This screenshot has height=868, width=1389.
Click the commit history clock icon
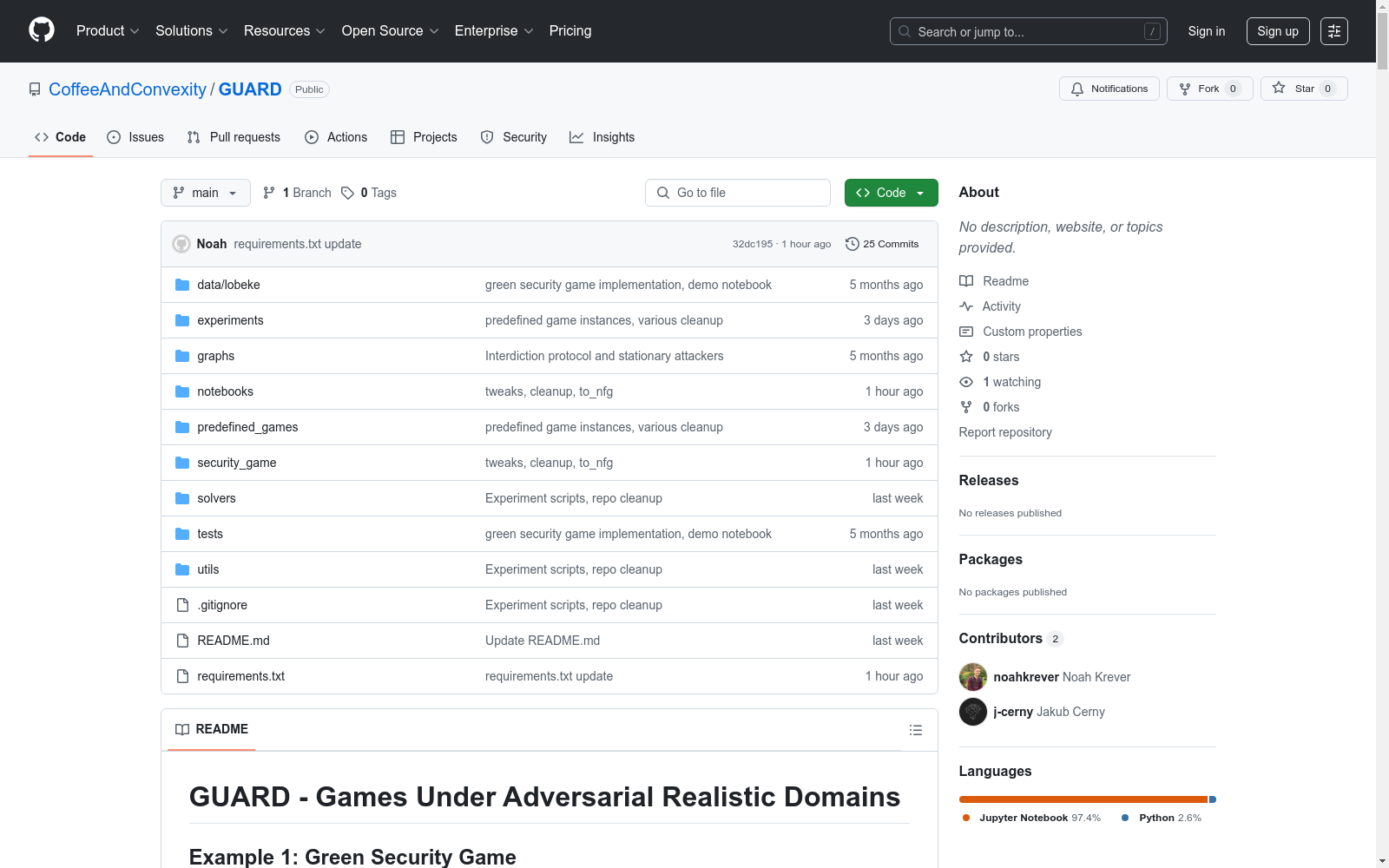(x=852, y=244)
